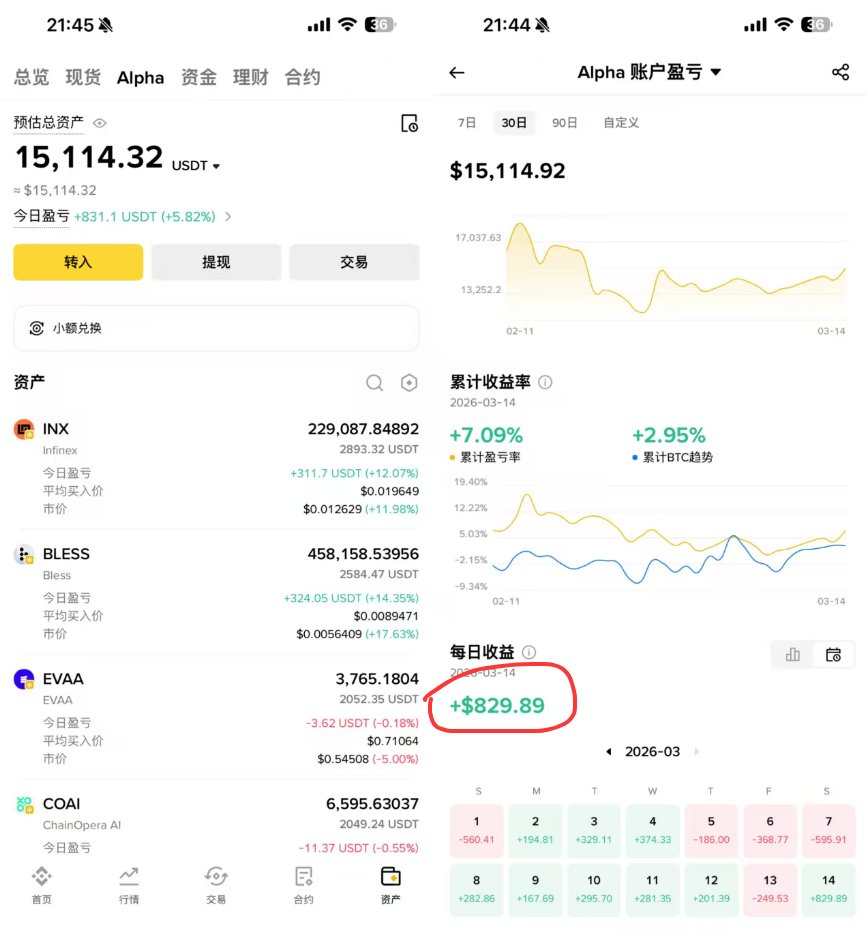Tap the 提现 withdraw button
Screen dimensions: 866x935
coord(216,262)
